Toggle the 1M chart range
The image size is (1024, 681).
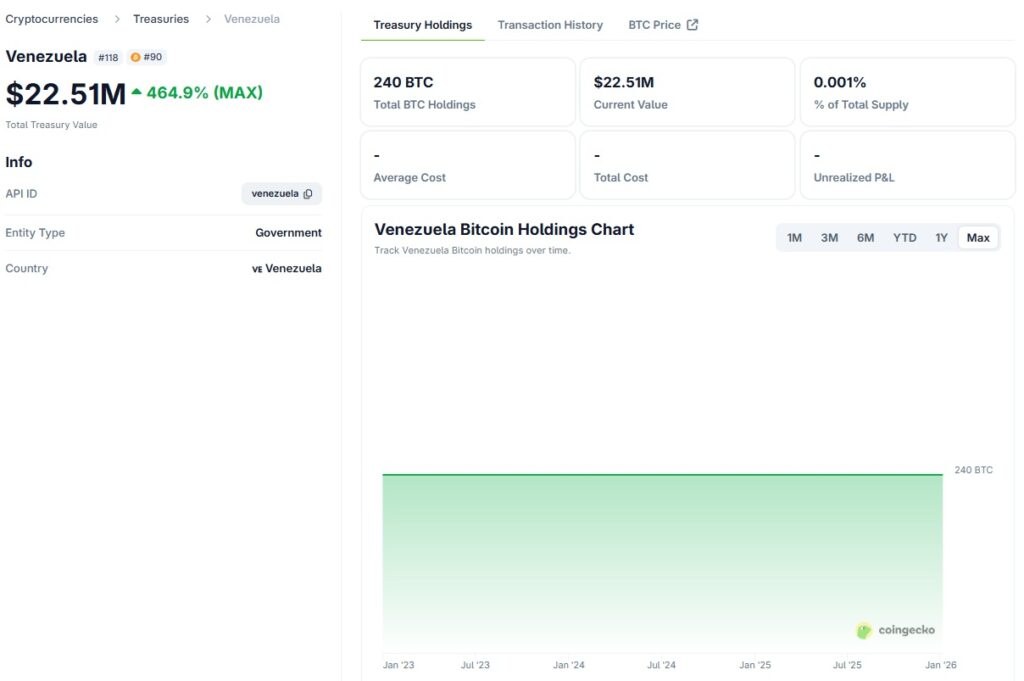pyautogui.click(x=794, y=237)
